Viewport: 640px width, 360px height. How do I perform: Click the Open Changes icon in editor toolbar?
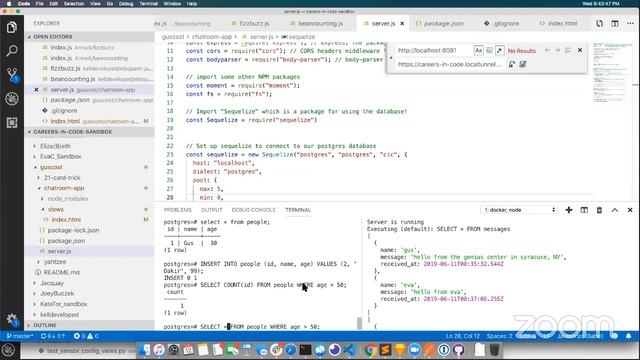point(599,24)
